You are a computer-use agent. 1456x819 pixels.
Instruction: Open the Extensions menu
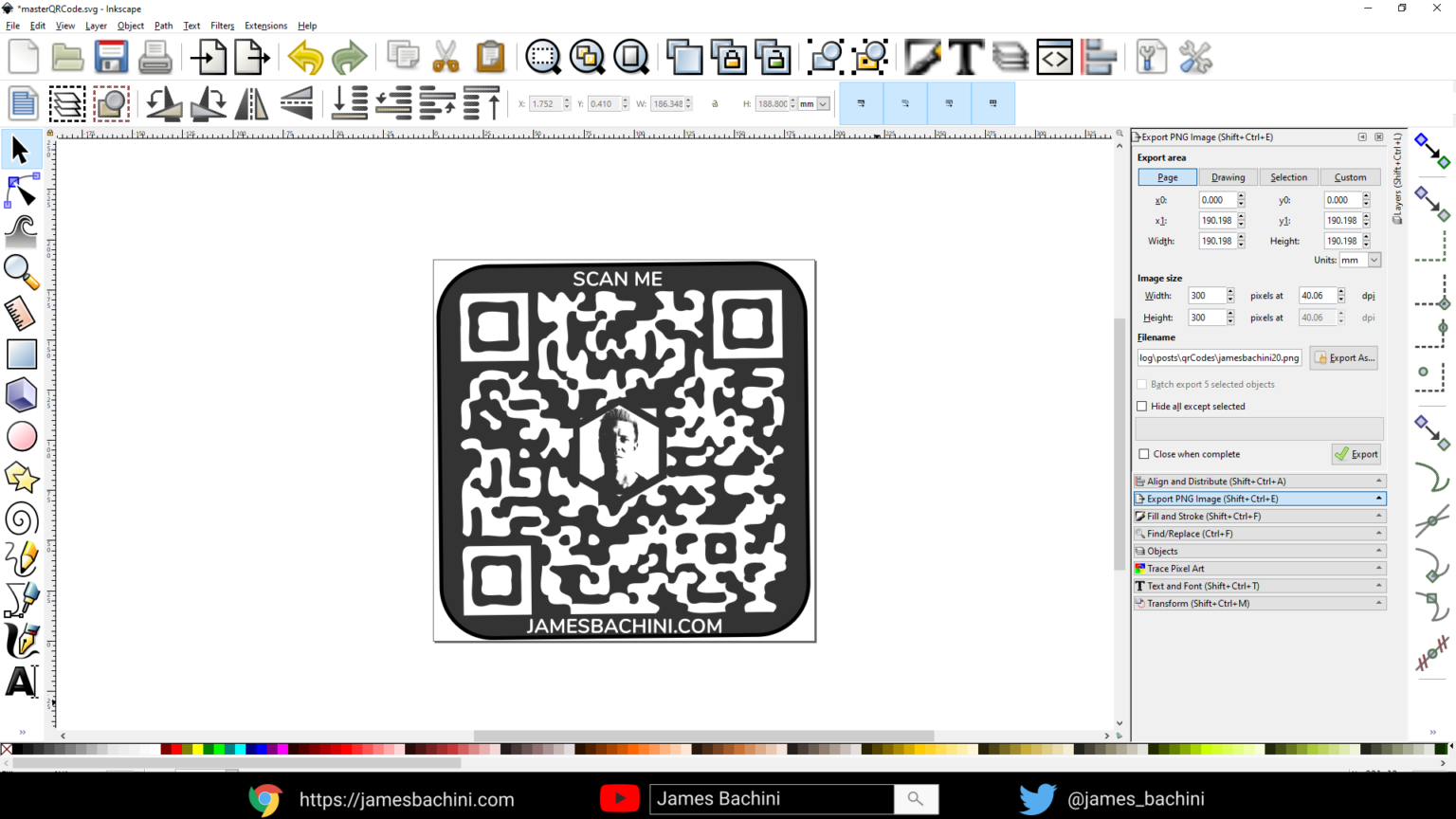265,26
